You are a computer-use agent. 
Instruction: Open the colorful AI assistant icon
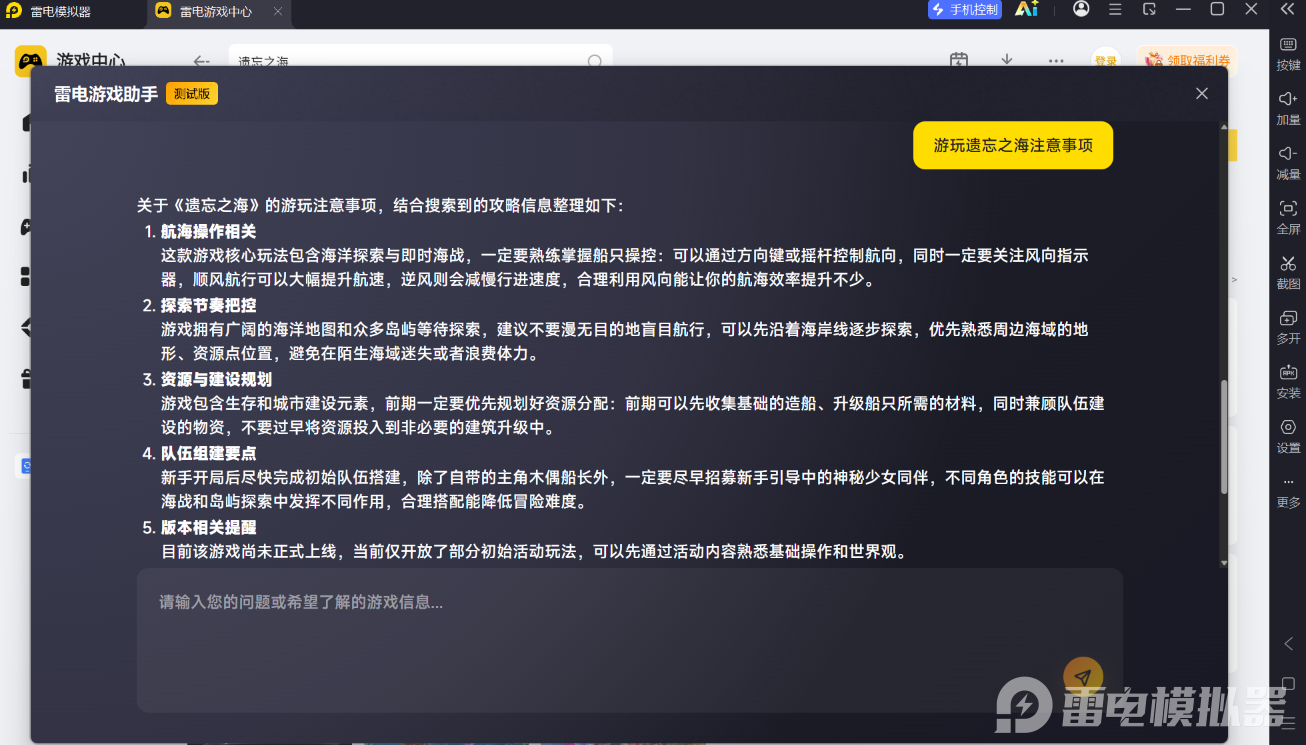click(x=1026, y=9)
